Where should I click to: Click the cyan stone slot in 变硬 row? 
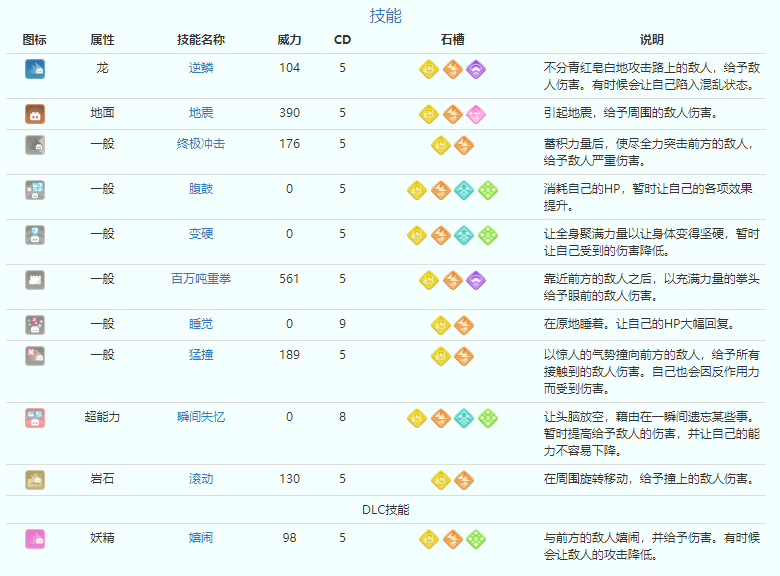click(464, 235)
